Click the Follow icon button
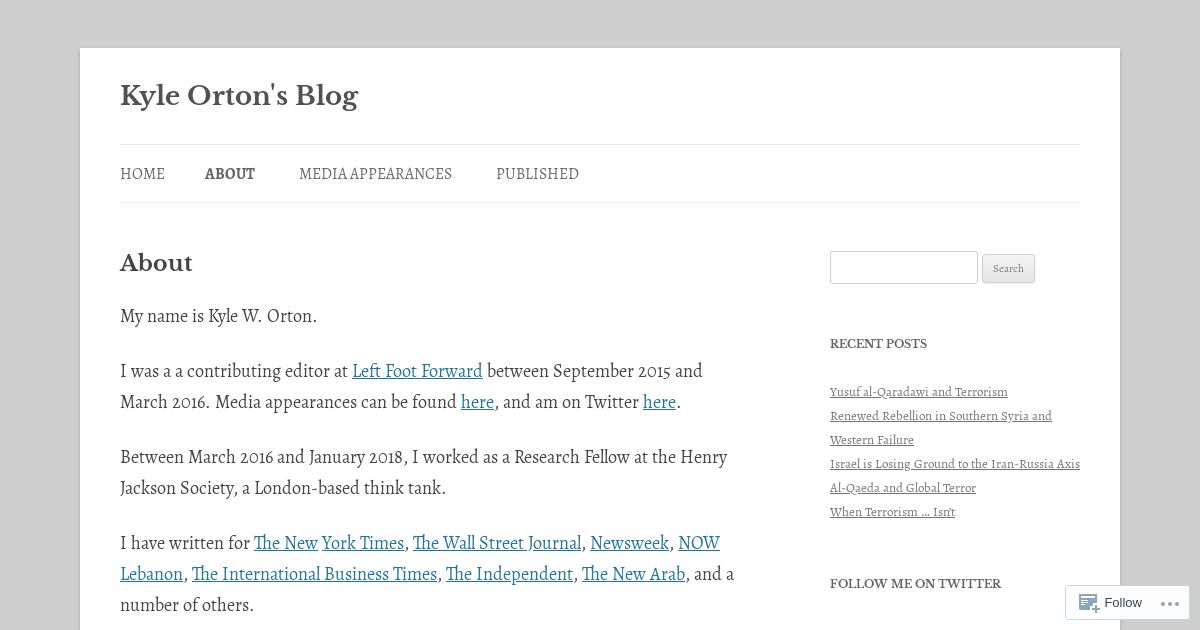 click(x=1109, y=602)
